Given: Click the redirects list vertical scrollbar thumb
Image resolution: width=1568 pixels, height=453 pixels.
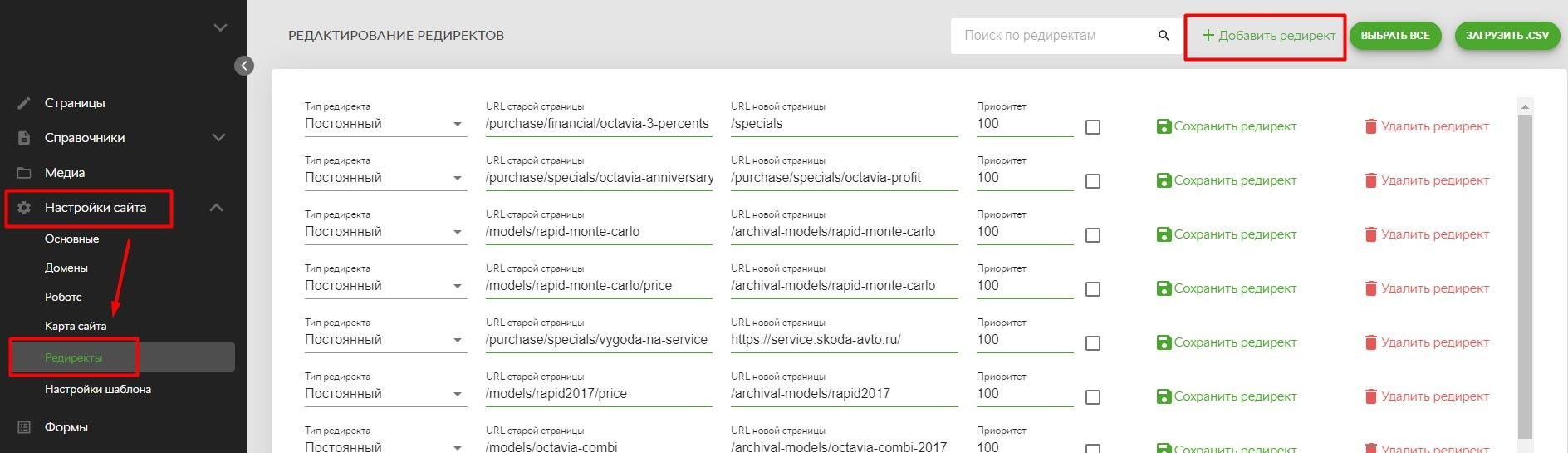Looking at the screenshot, I should pyautogui.click(x=1525, y=276).
